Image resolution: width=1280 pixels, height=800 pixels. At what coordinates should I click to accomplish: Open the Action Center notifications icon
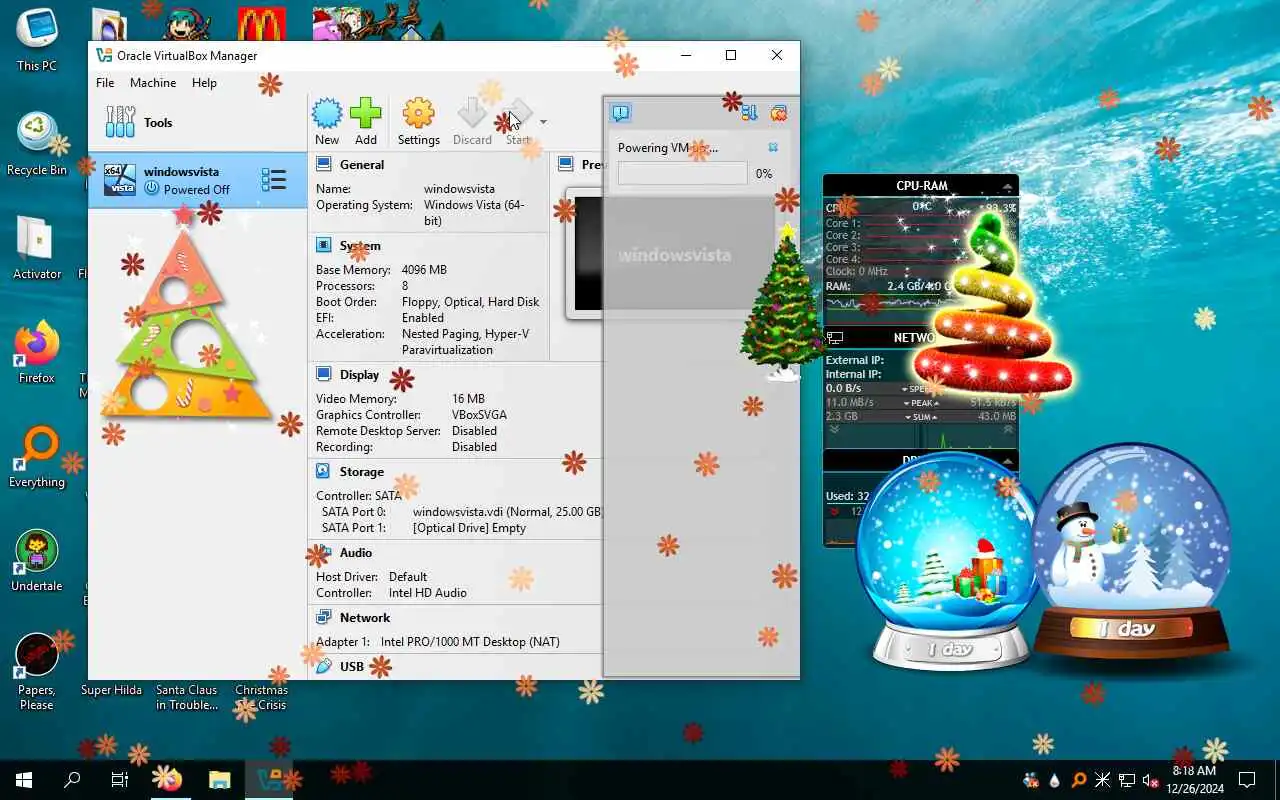[1247, 780]
